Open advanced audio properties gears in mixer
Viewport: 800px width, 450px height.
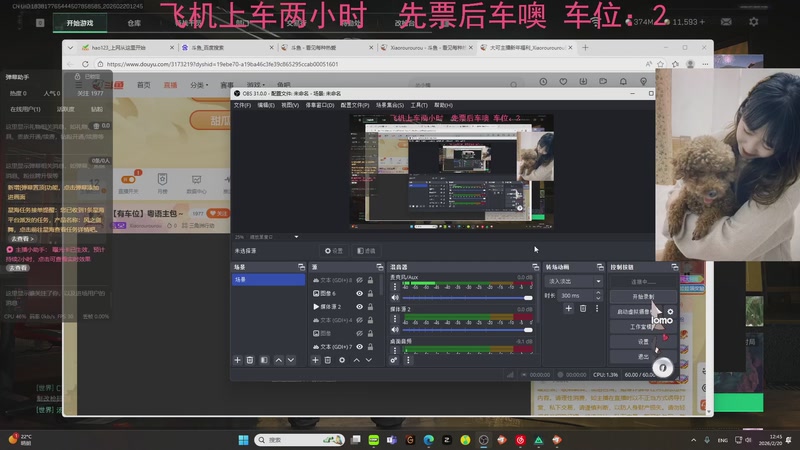[x=394, y=360]
